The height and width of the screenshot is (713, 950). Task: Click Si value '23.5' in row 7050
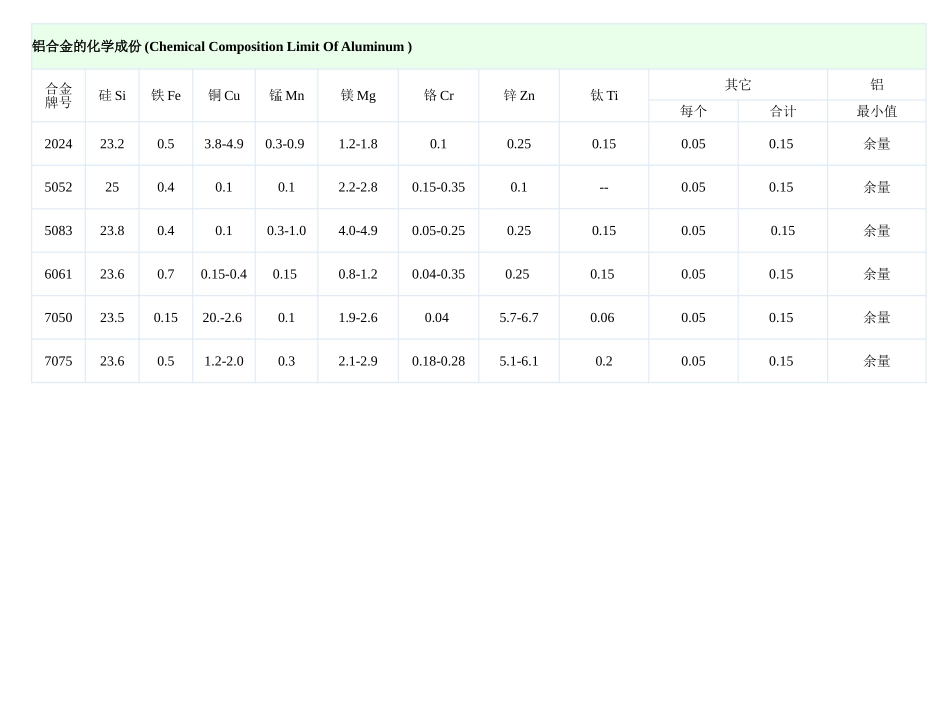(112, 318)
